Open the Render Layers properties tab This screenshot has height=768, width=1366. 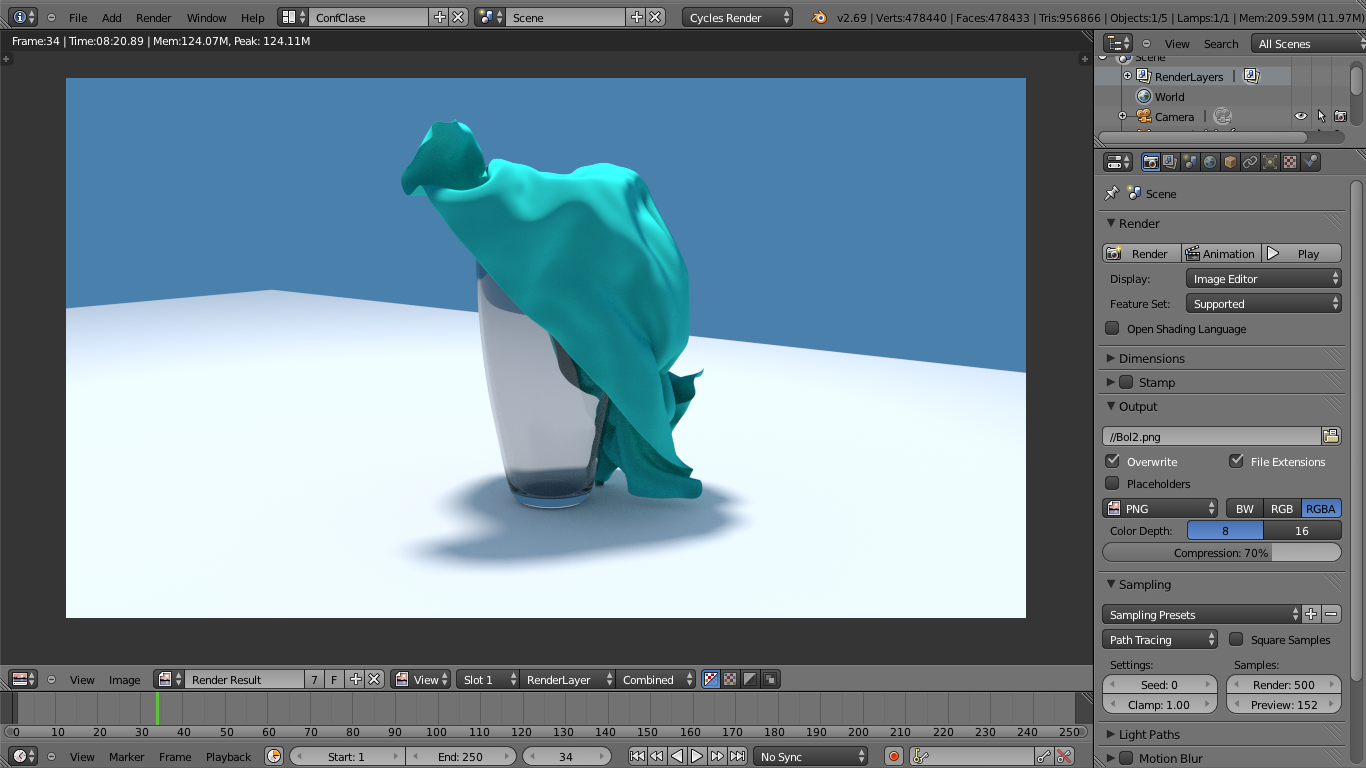coord(1171,161)
